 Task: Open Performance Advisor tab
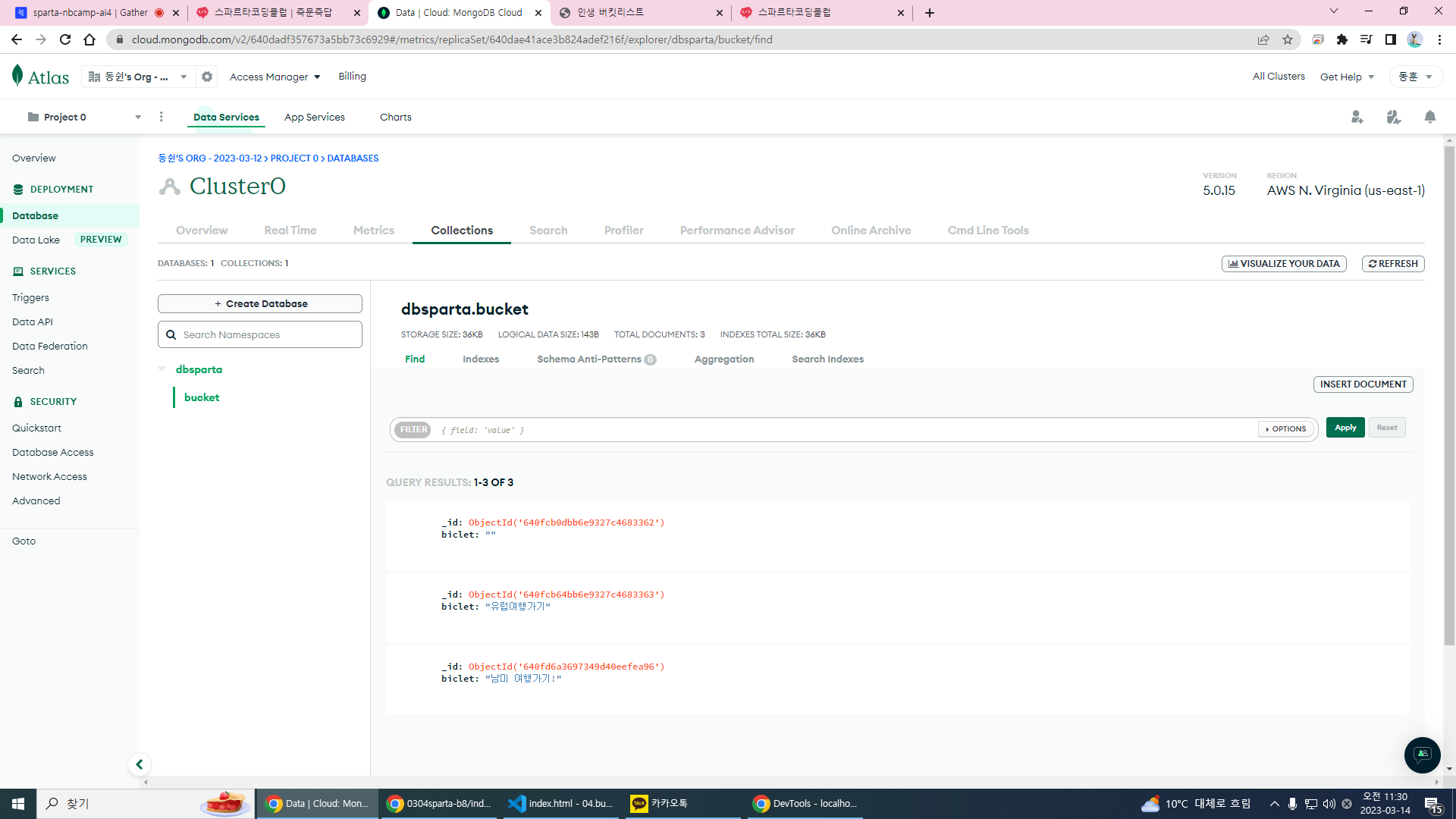[x=737, y=231]
